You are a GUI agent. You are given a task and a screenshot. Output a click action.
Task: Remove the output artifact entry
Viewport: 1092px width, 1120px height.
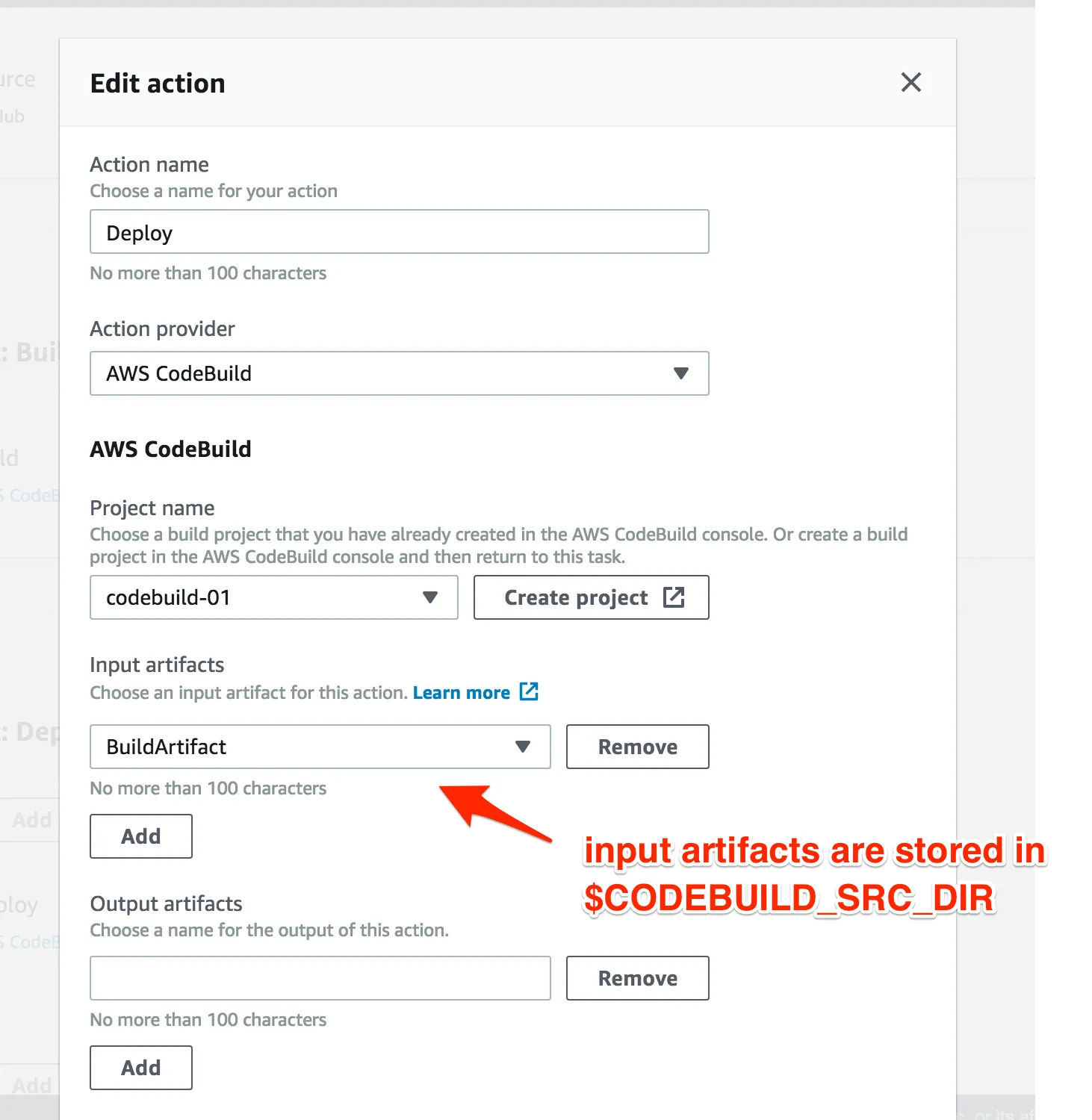pyautogui.click(x=637, y=978)
